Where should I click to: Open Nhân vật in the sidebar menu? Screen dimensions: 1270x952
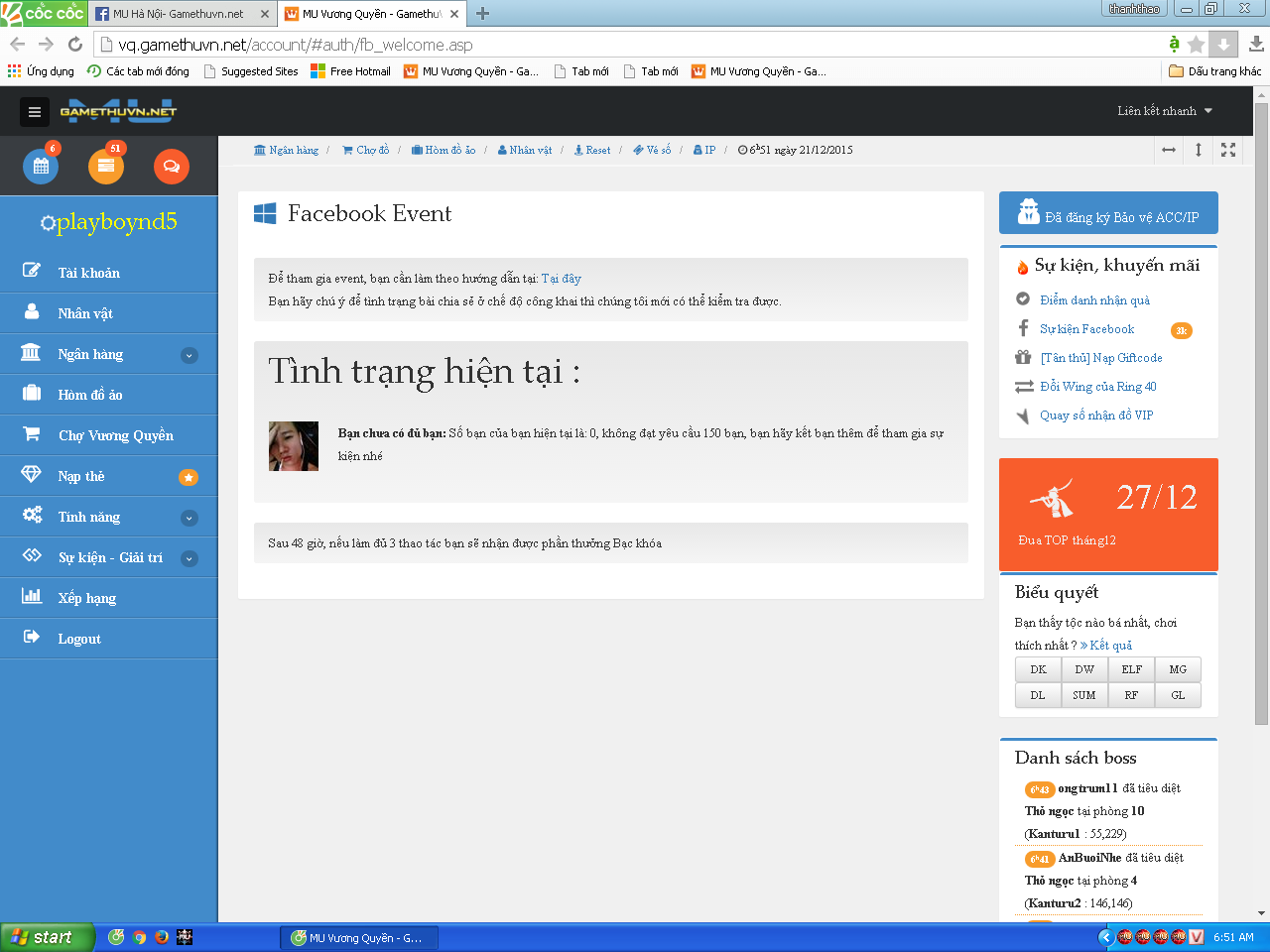tap(85, 313)
